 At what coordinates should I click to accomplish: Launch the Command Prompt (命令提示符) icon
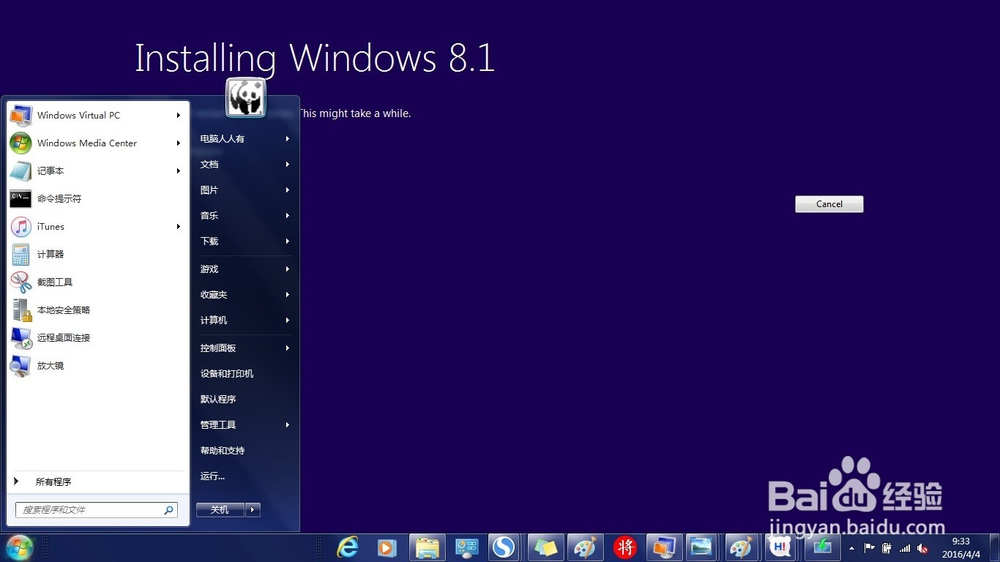click(20, 198)
